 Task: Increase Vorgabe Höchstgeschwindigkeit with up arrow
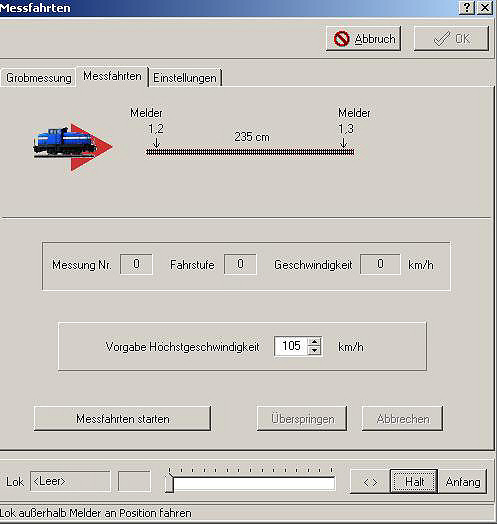click(x=314, y=342)
